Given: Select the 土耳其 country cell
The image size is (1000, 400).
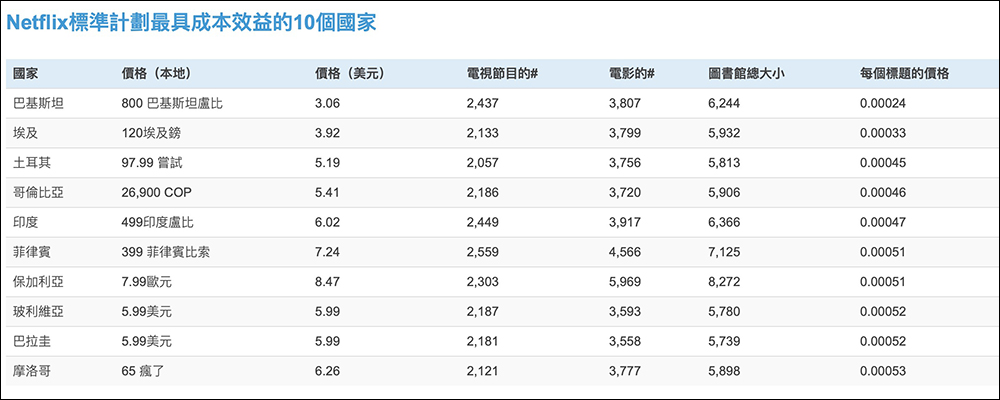Looking at the screenshot, I should (x=32, y=163).
